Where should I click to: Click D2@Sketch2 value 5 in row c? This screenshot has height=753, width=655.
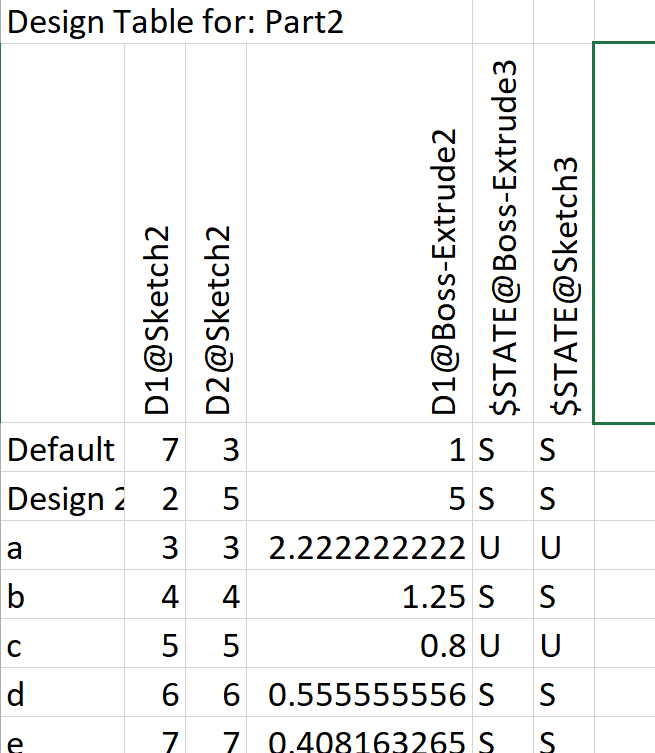pyautogui.click(x=216, y=644)
